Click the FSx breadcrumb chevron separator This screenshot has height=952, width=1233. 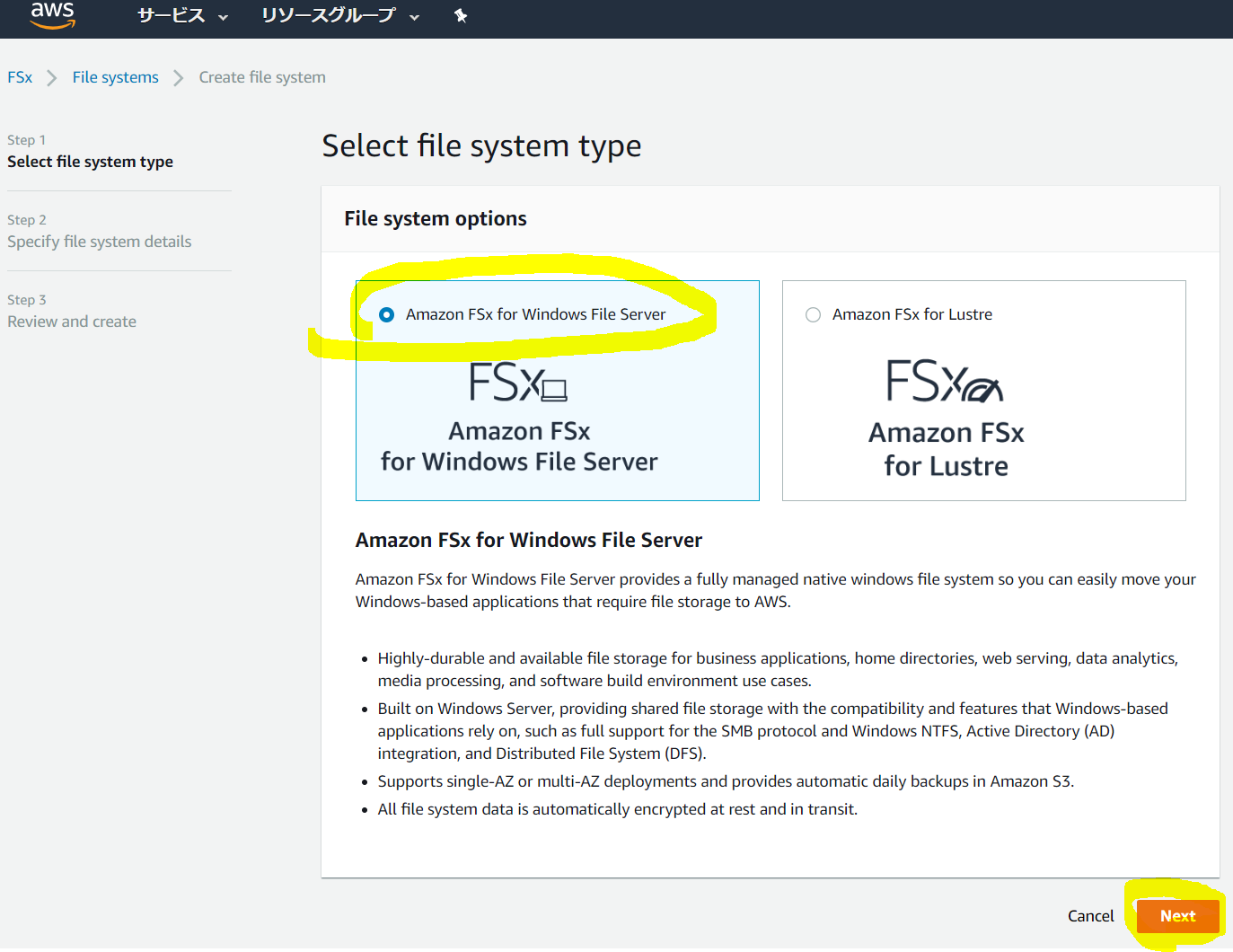click(50, 77)
